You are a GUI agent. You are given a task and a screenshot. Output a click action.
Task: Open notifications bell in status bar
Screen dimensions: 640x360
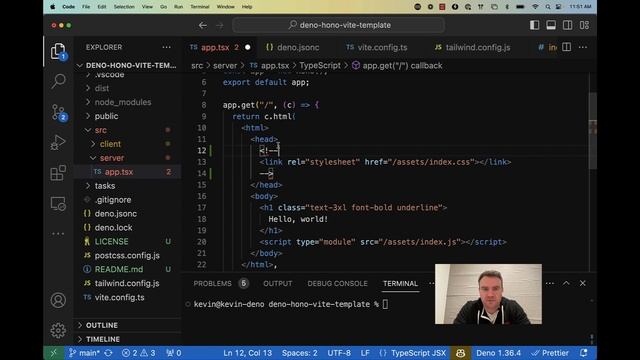[584, 353]
